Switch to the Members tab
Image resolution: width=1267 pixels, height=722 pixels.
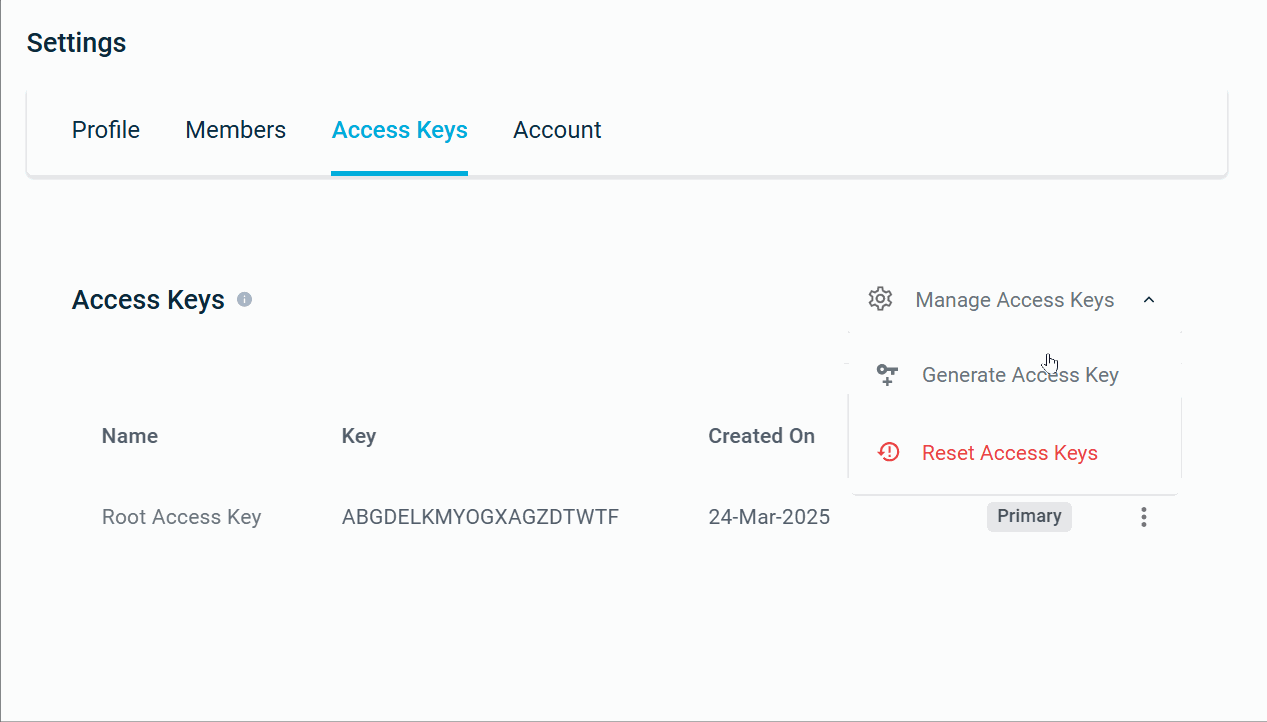coord(235,130)
